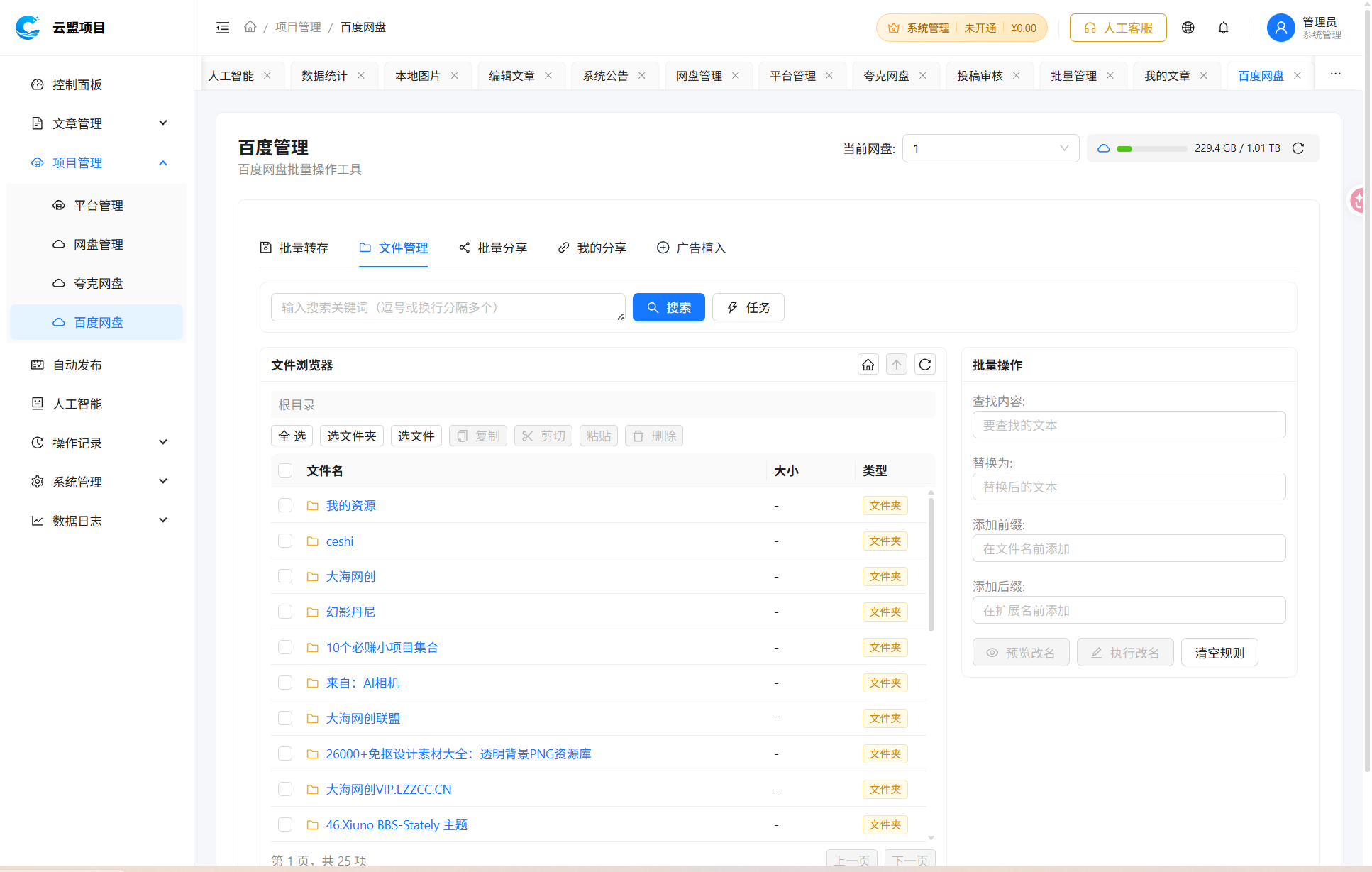This screenshot has width=1372, height=872.
Task: Refresh the file browser list
Action: click(925, 365)
